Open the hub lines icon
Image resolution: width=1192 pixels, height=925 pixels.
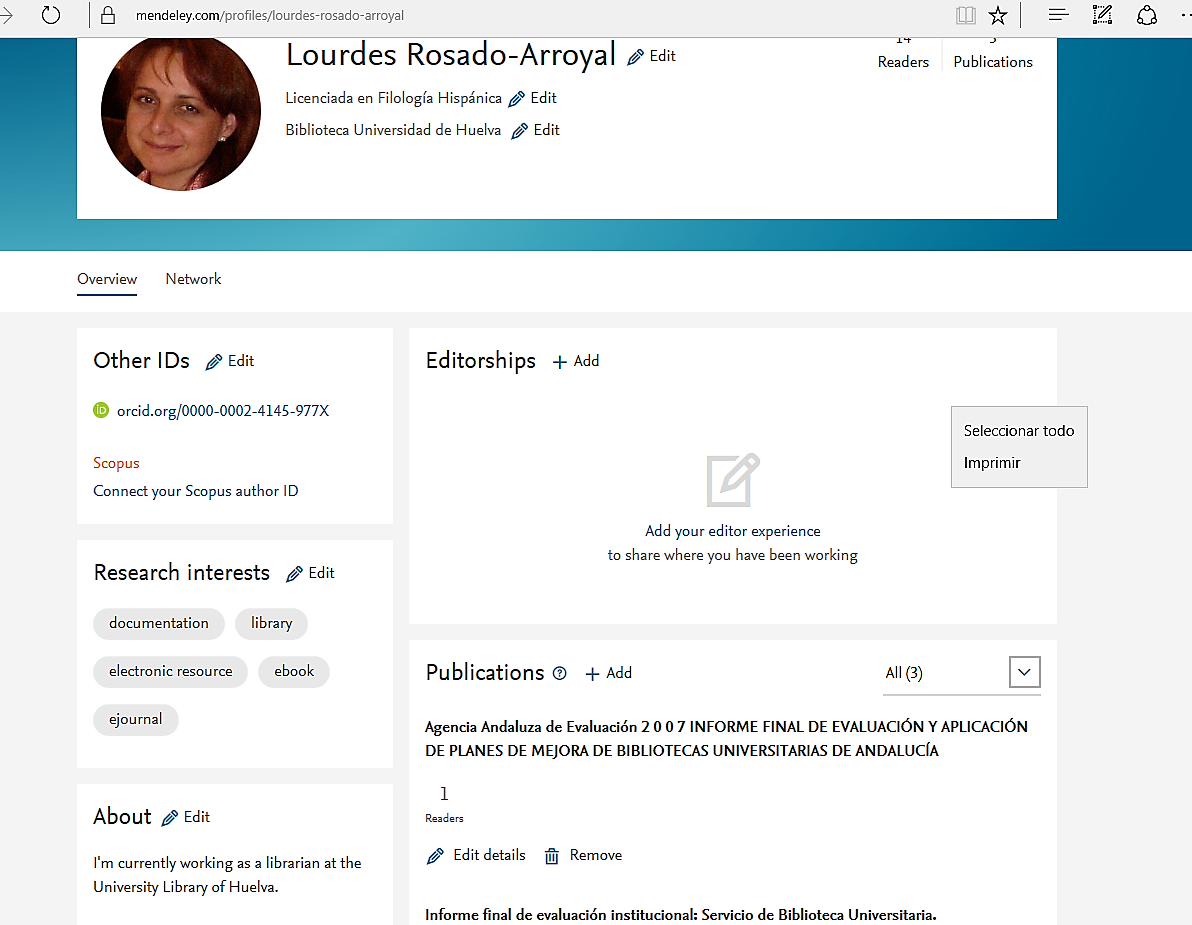tap(1058, 15)
